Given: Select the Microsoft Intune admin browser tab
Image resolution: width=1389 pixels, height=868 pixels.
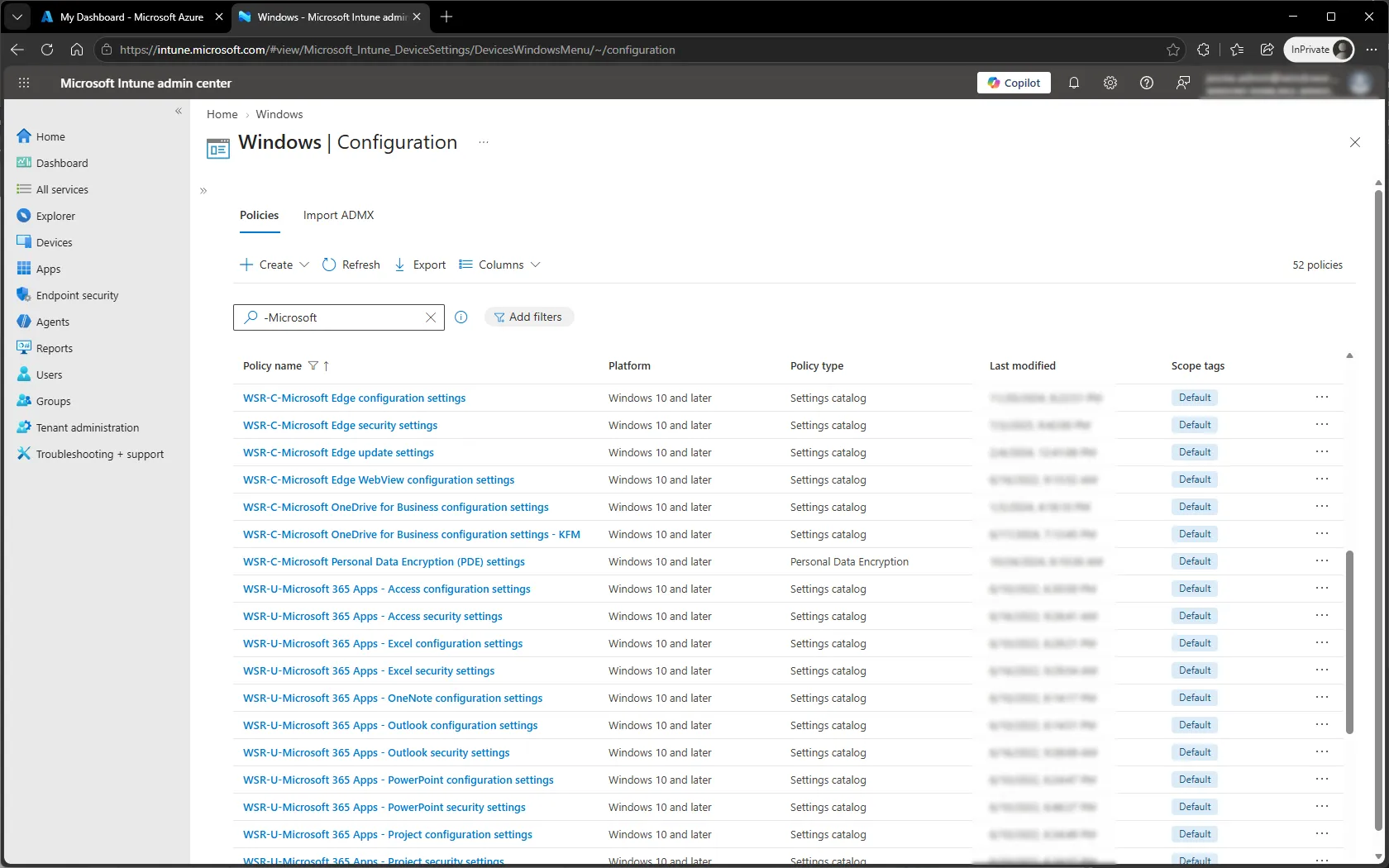Looking at the screenshot, I should pyautogui.click(x=330, y=17).
